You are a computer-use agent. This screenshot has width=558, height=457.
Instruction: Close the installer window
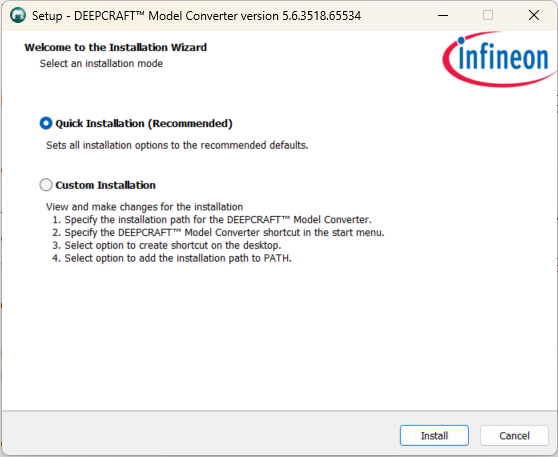coord(534,15)
